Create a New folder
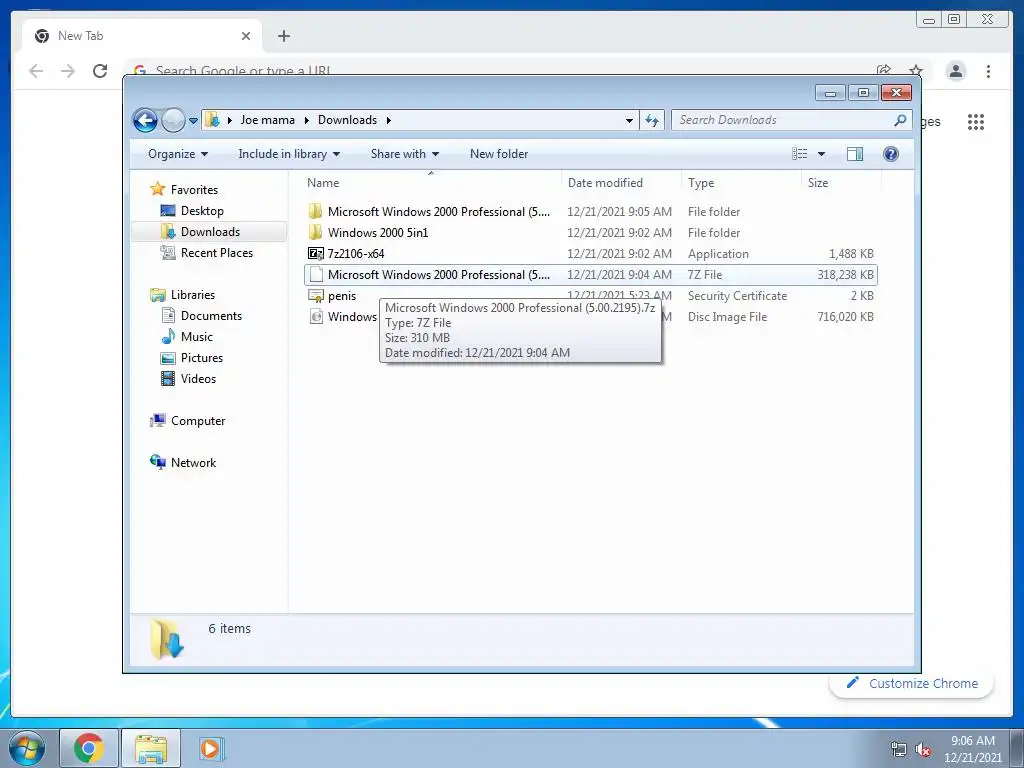Image resolution: width=1024 pixels, height=768 pixels. pyautogui.click(x=499, y=154)
